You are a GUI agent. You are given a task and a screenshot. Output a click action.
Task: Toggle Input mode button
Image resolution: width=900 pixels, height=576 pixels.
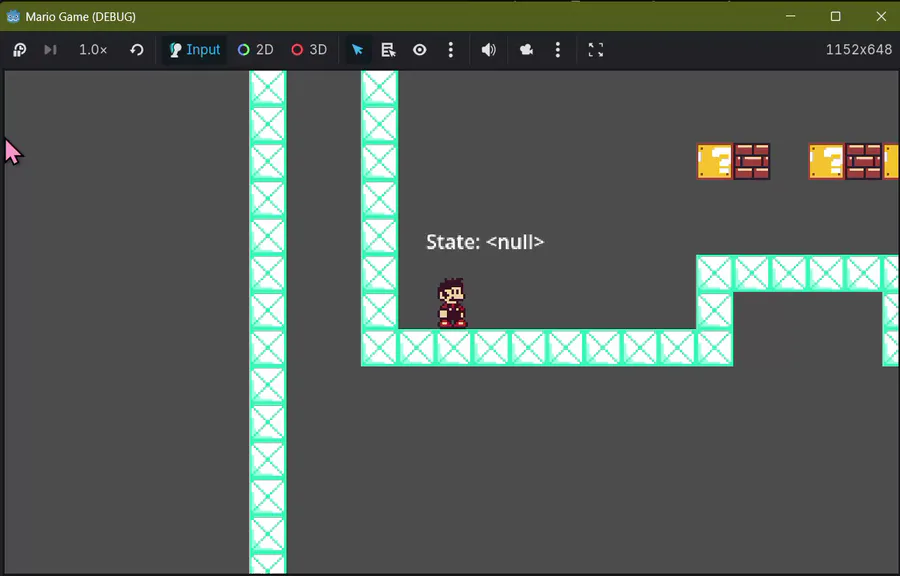[x=195, y=50]
